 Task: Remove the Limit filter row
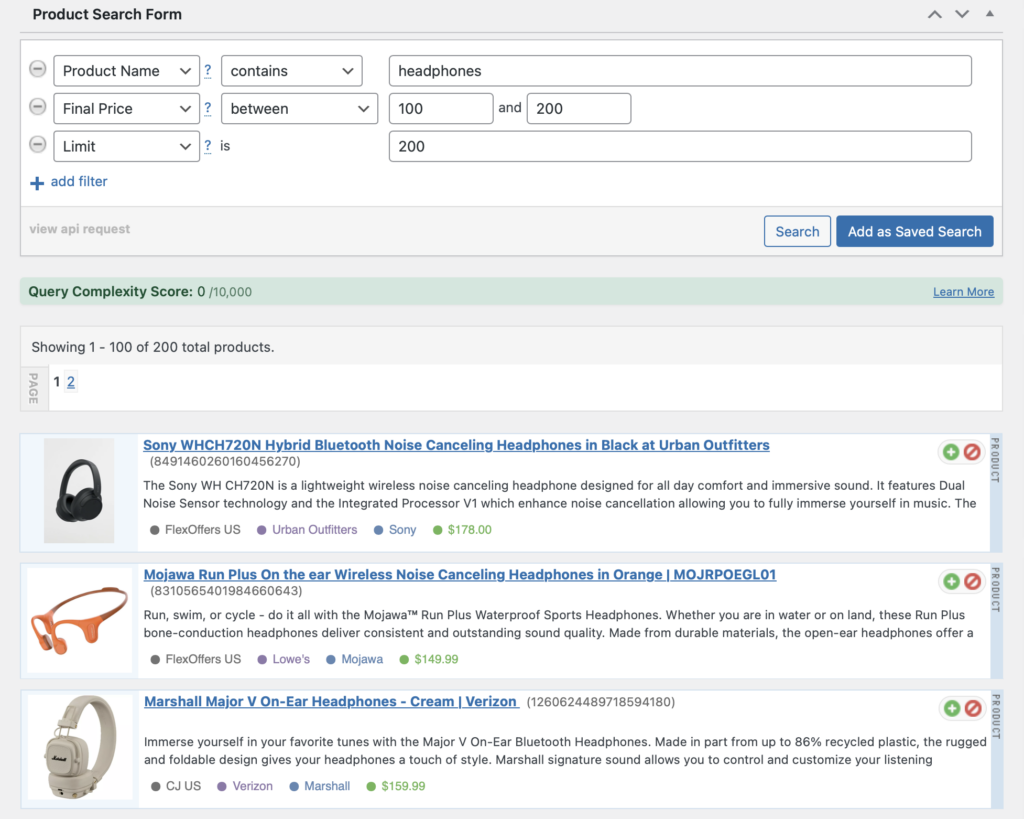[37, 145]
